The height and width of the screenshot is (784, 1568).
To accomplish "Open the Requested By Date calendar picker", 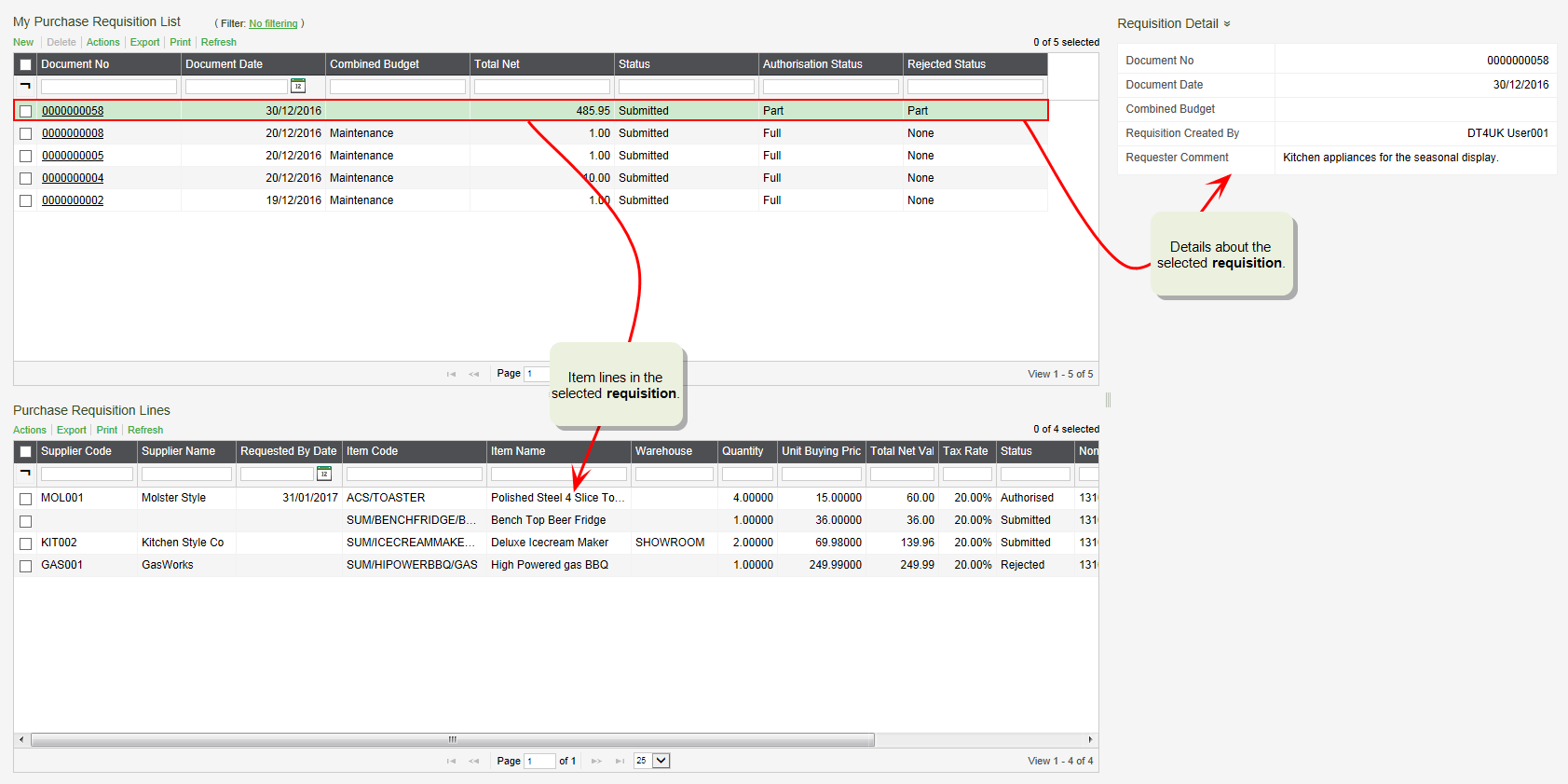I will (x=324, y=474).
